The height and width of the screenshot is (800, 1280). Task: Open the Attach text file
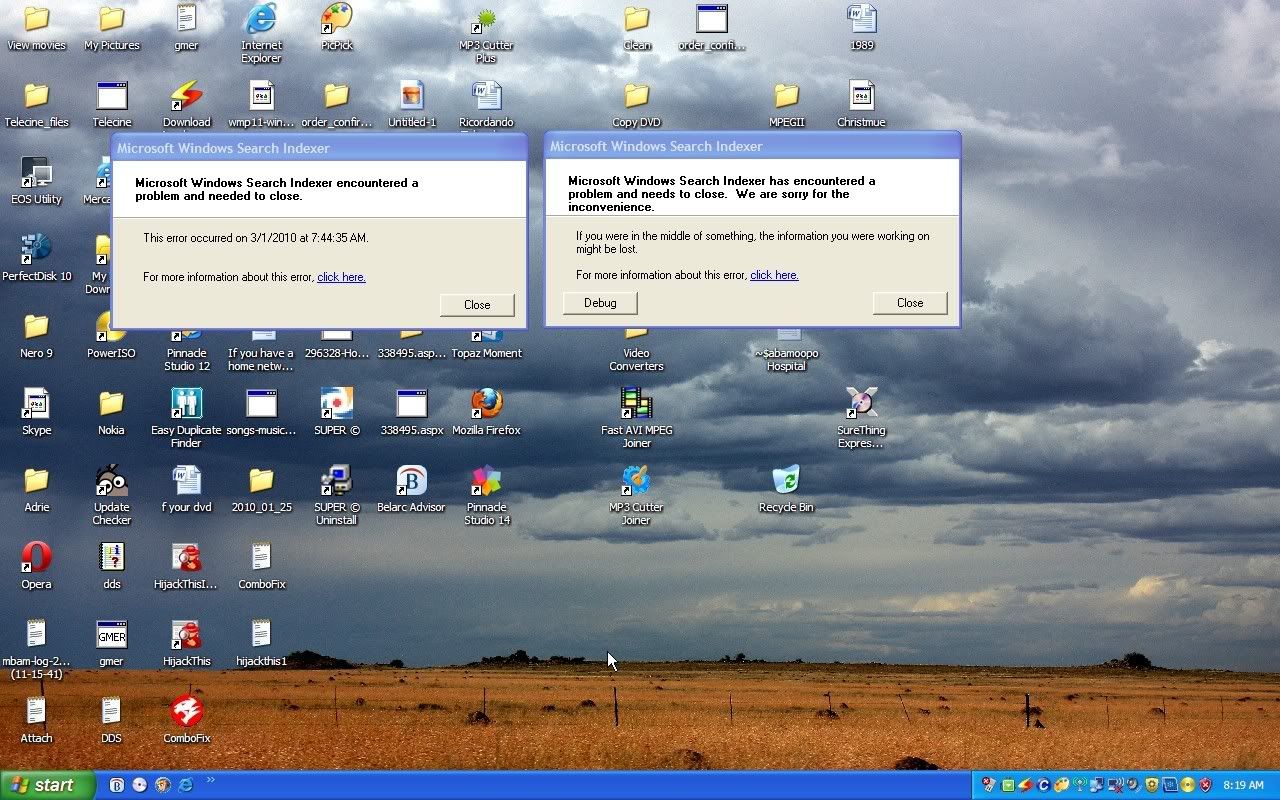(x=36, y=720)
